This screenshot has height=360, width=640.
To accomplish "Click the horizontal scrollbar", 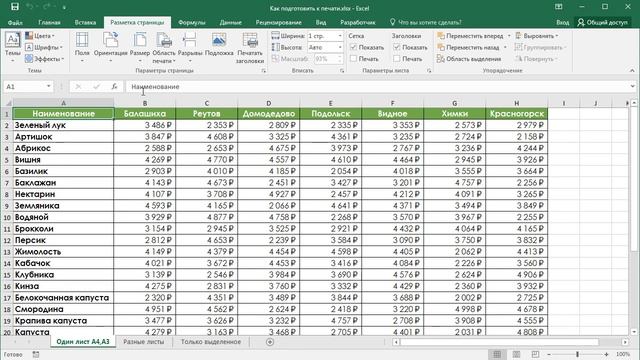I will [x=499, y=342].
